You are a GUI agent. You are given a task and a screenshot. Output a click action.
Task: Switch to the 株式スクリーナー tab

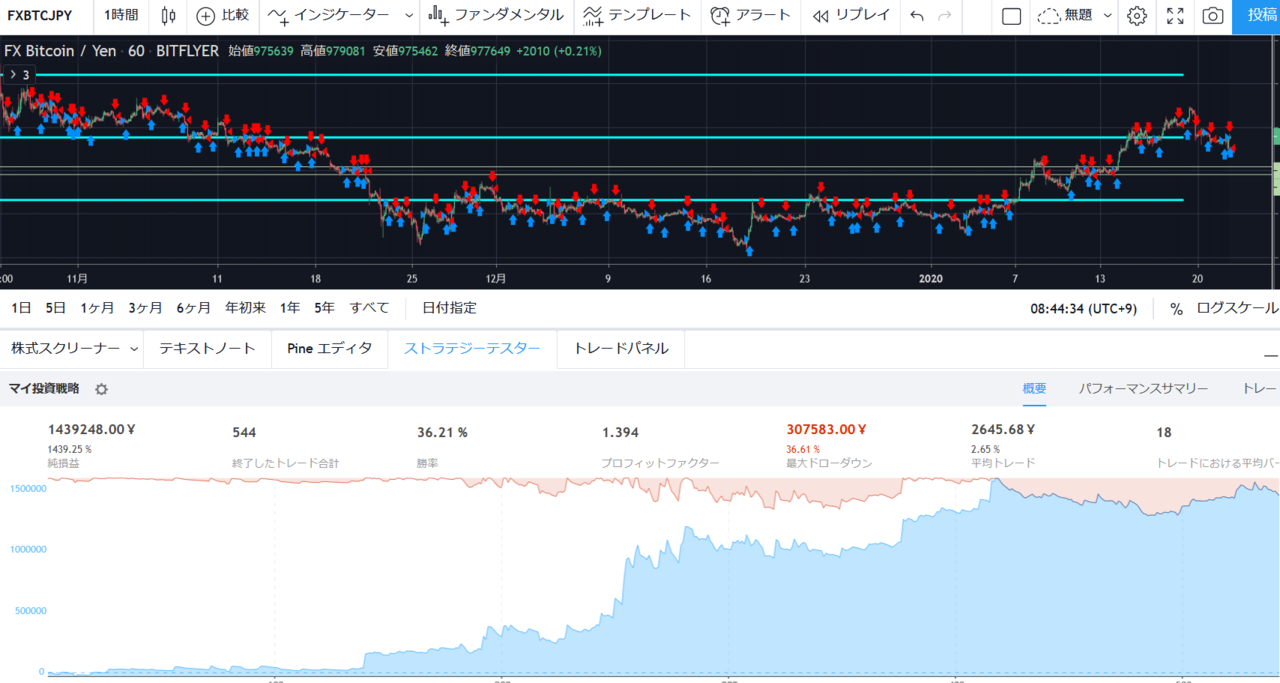67,349
